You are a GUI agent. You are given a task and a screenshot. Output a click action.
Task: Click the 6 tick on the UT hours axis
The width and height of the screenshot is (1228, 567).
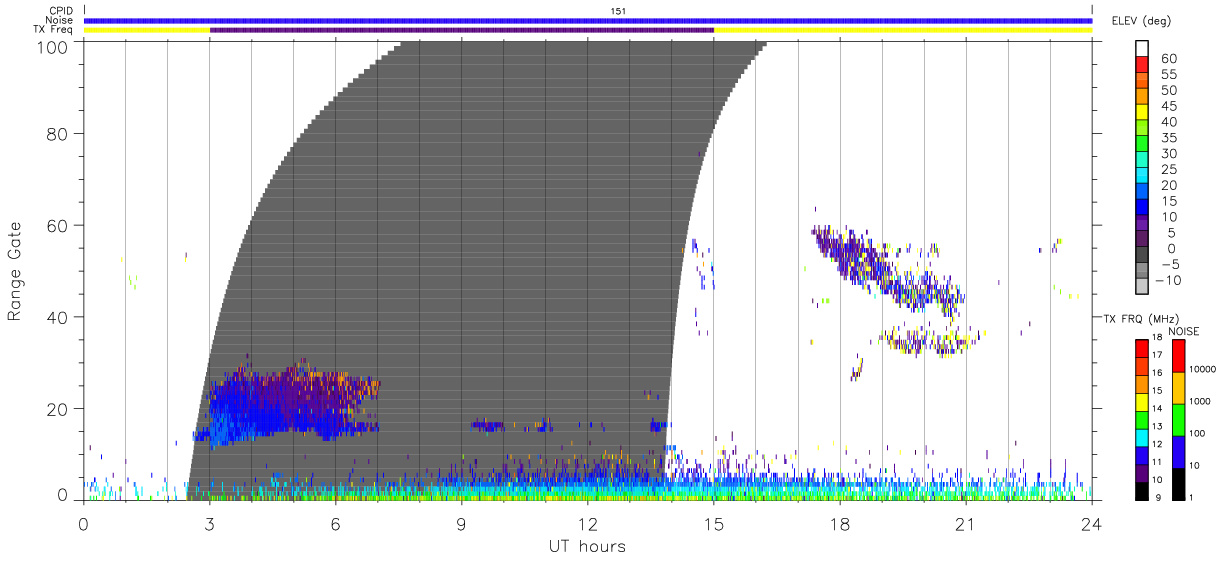(336, 523)
